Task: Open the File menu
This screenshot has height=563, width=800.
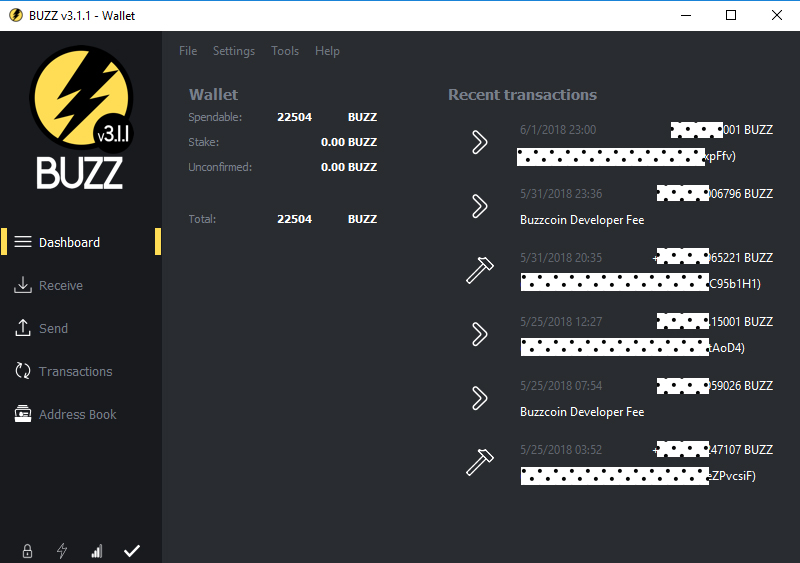Action: pyautogui.click(x=188, y=51)
